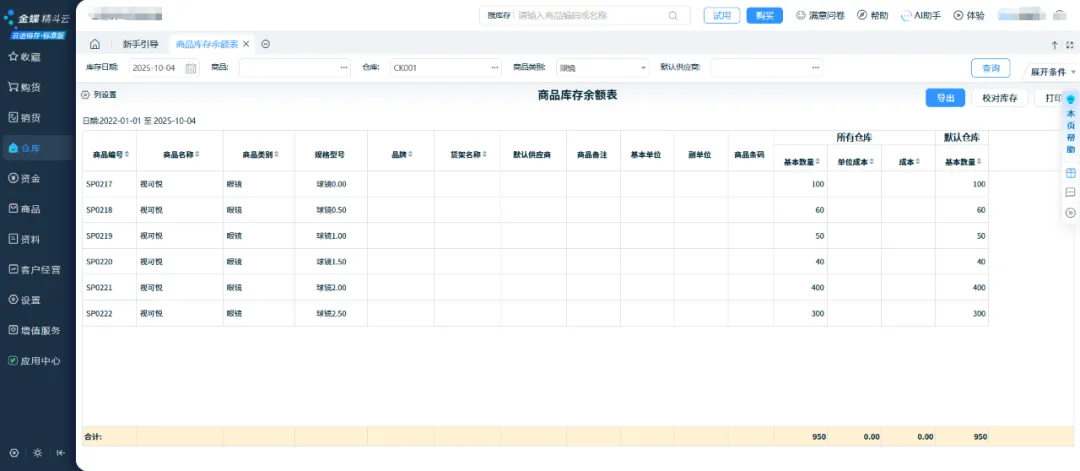Image resolution: width=1080 pixels, height=471 pixels.
Task: Toggle the theme brightness sun icon
Action: coord(37,453)
